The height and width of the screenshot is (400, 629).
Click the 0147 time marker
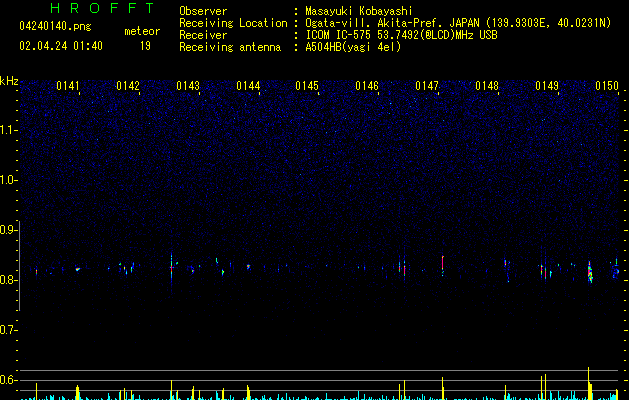click(427, 86)
